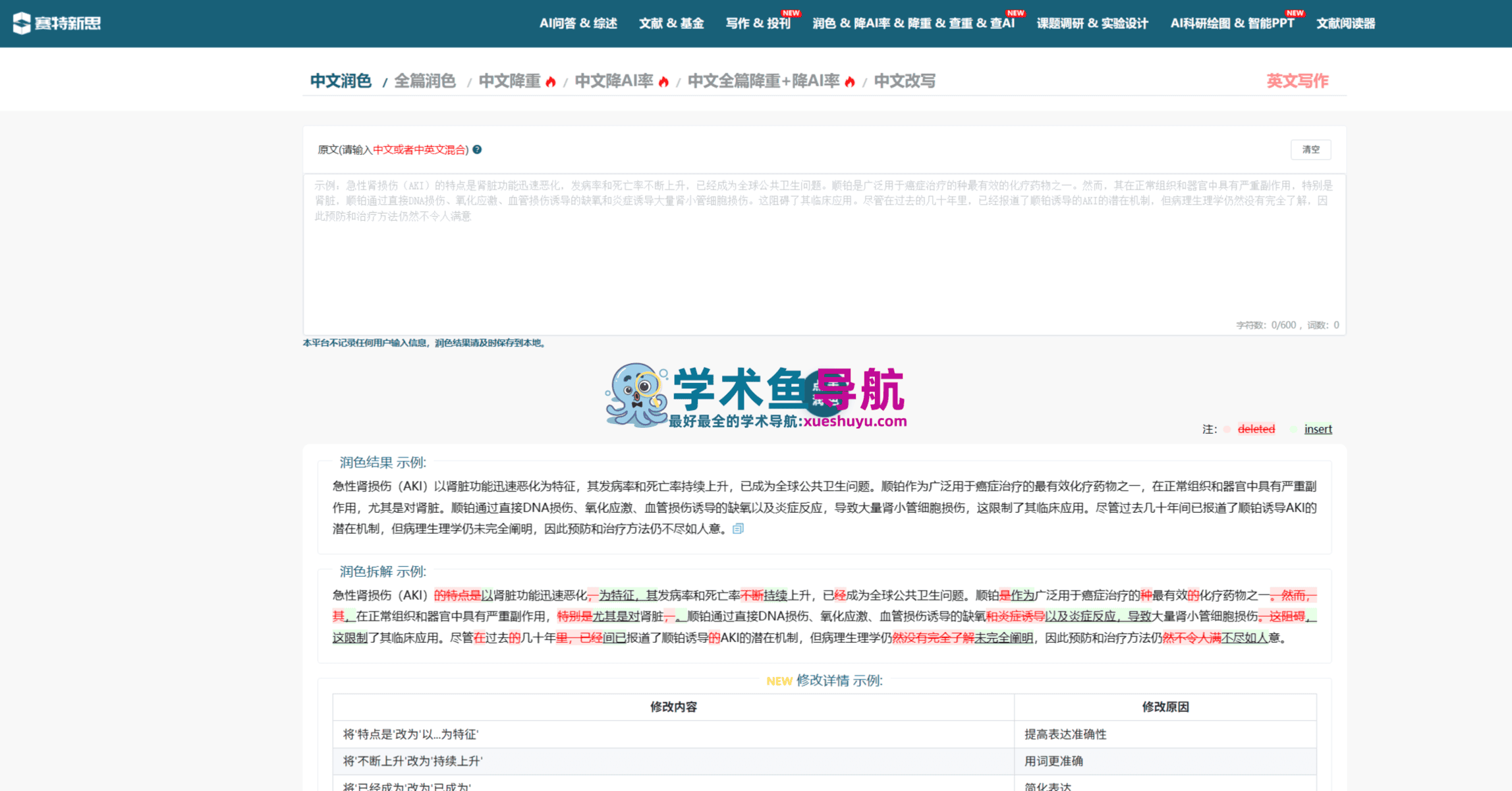Image resolution: width=1512 pixels, height=791 pixels.
Task: Focus the original text input area
Action: (x=824, y=254)
